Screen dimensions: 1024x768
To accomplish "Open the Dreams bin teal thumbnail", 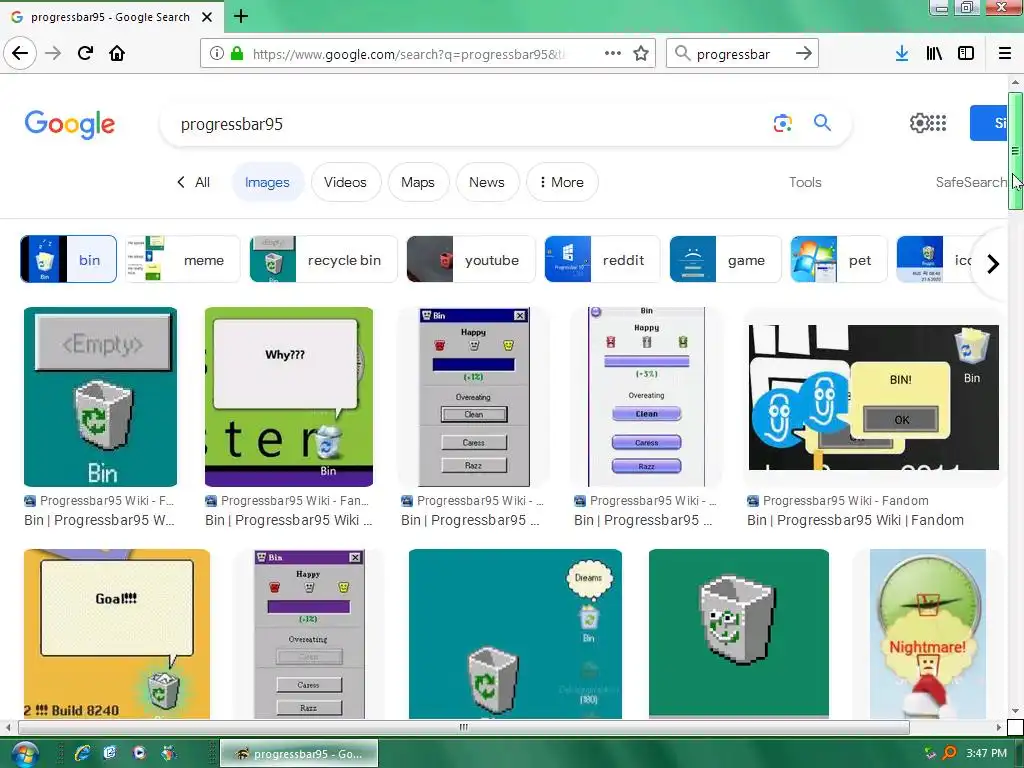I will coord(515,633).
